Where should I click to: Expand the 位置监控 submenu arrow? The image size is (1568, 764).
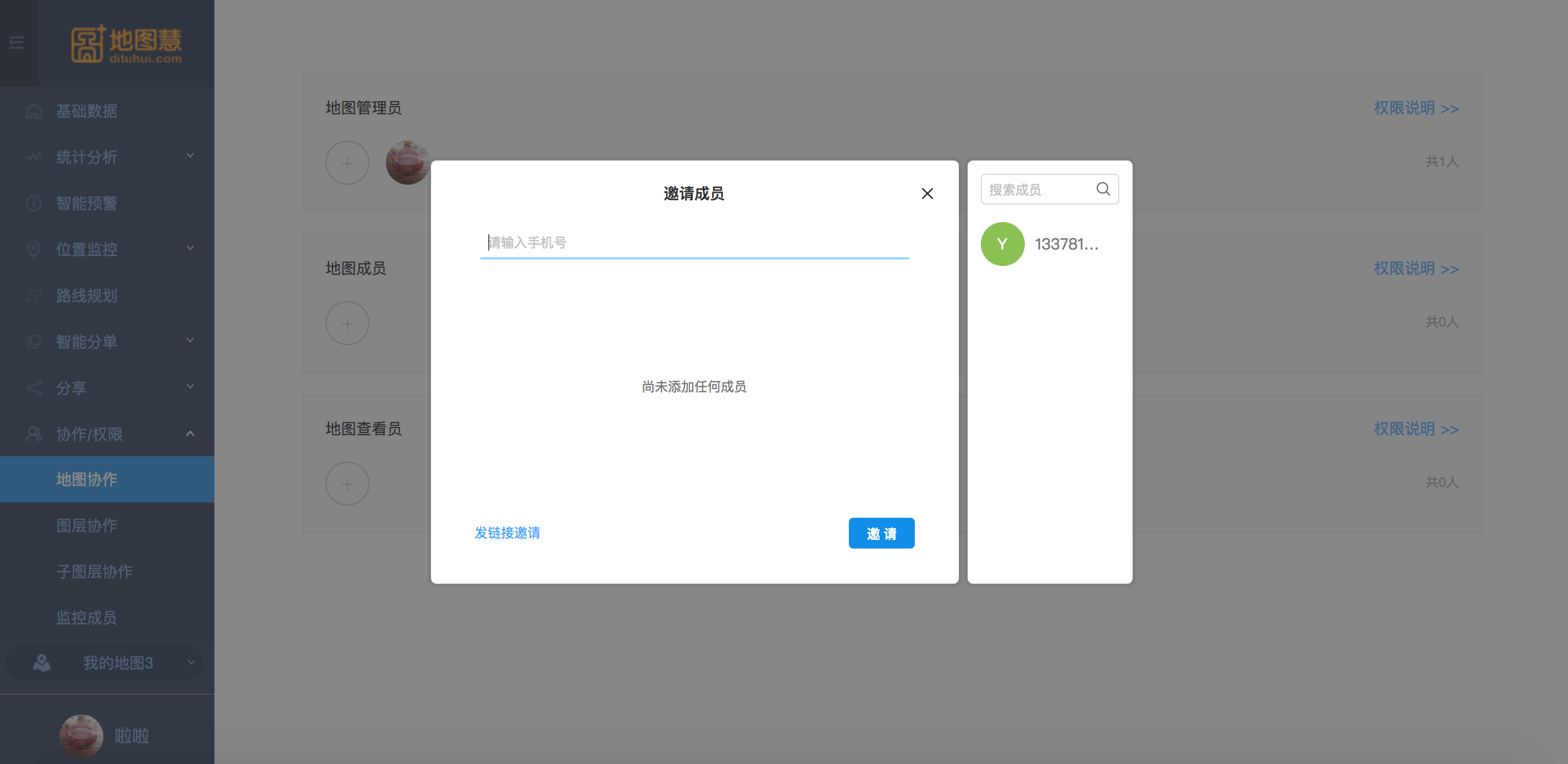(x=190, y=248)
